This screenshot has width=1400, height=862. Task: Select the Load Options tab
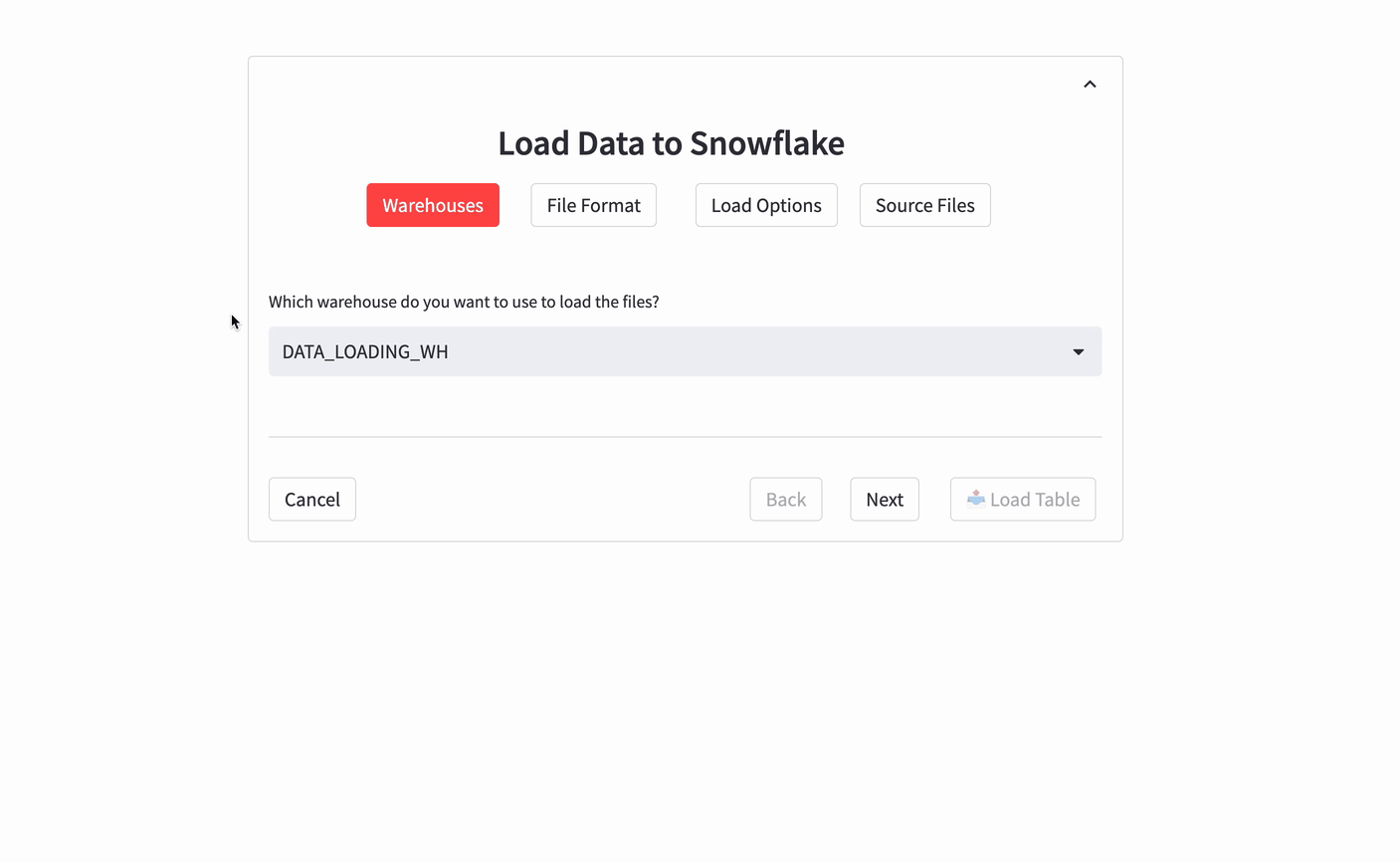click(x=766, y=205)
